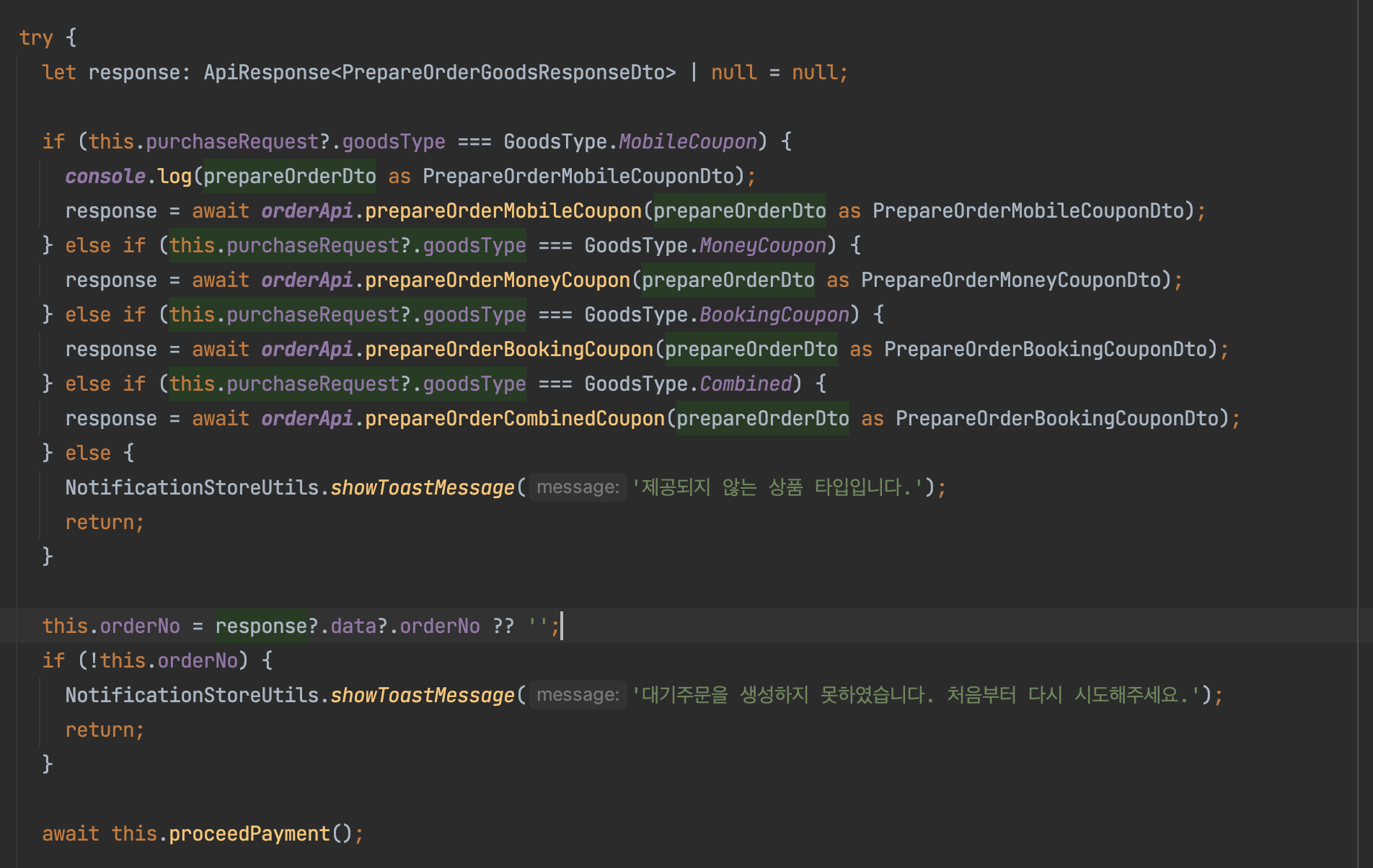Click this.orderNo assignment target
The image size is (1373, 868).
pos(111,626)
